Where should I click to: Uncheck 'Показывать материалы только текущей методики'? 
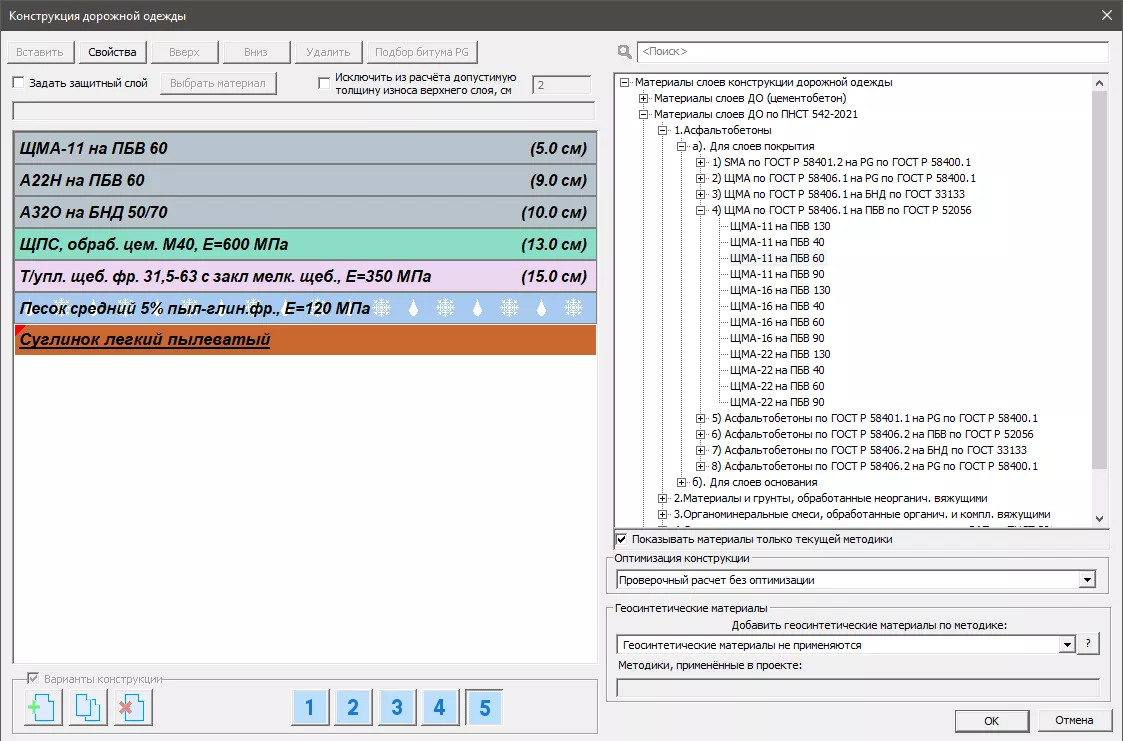621,539
